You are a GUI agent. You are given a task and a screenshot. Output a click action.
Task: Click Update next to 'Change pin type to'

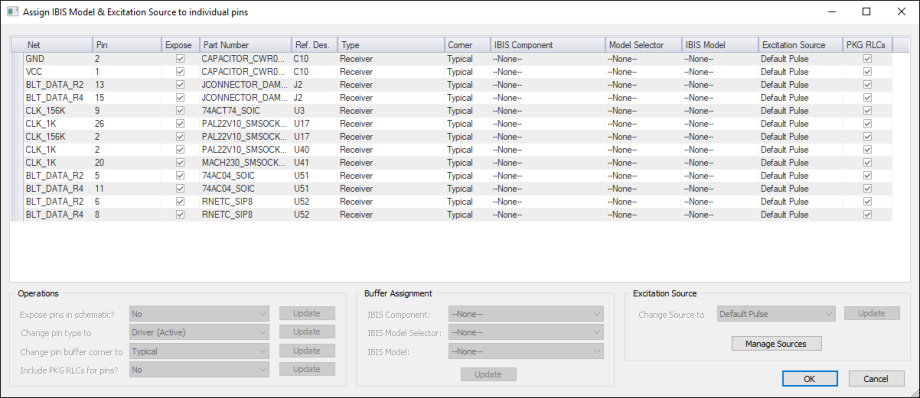point(307,332)
